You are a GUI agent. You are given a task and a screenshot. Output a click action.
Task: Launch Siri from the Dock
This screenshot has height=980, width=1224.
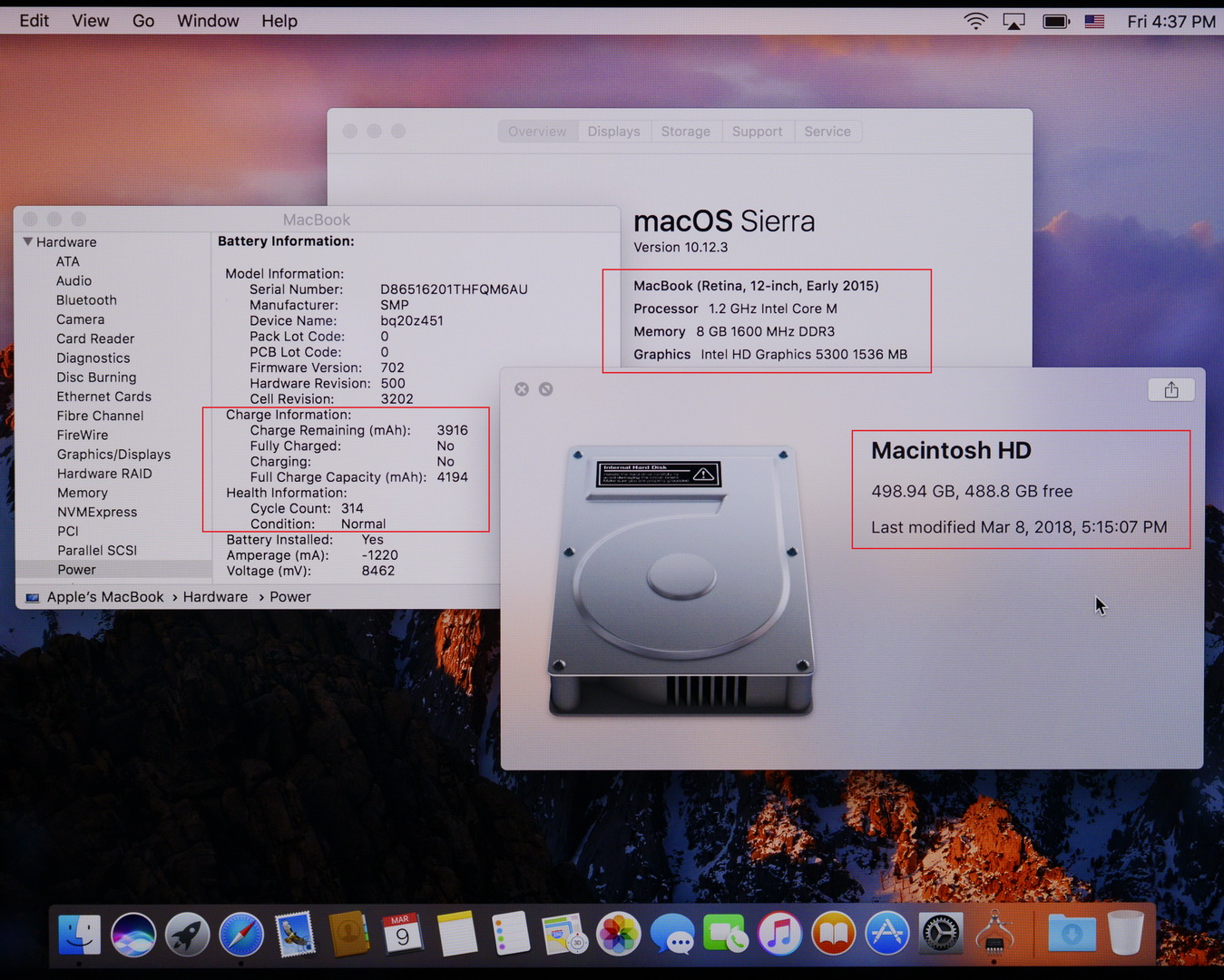(x=133, y=934)
